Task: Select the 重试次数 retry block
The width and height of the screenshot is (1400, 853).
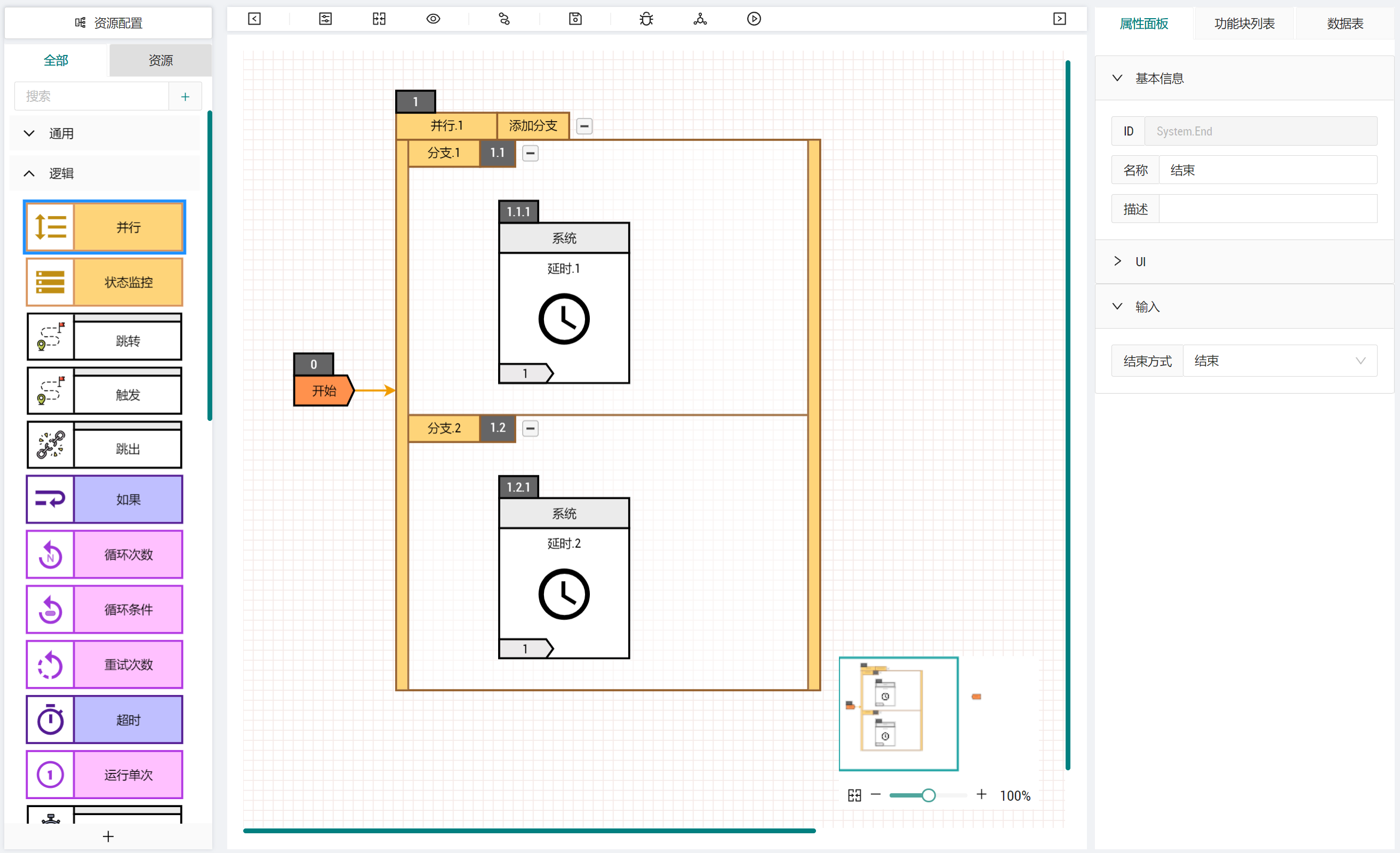Action: 105,665
